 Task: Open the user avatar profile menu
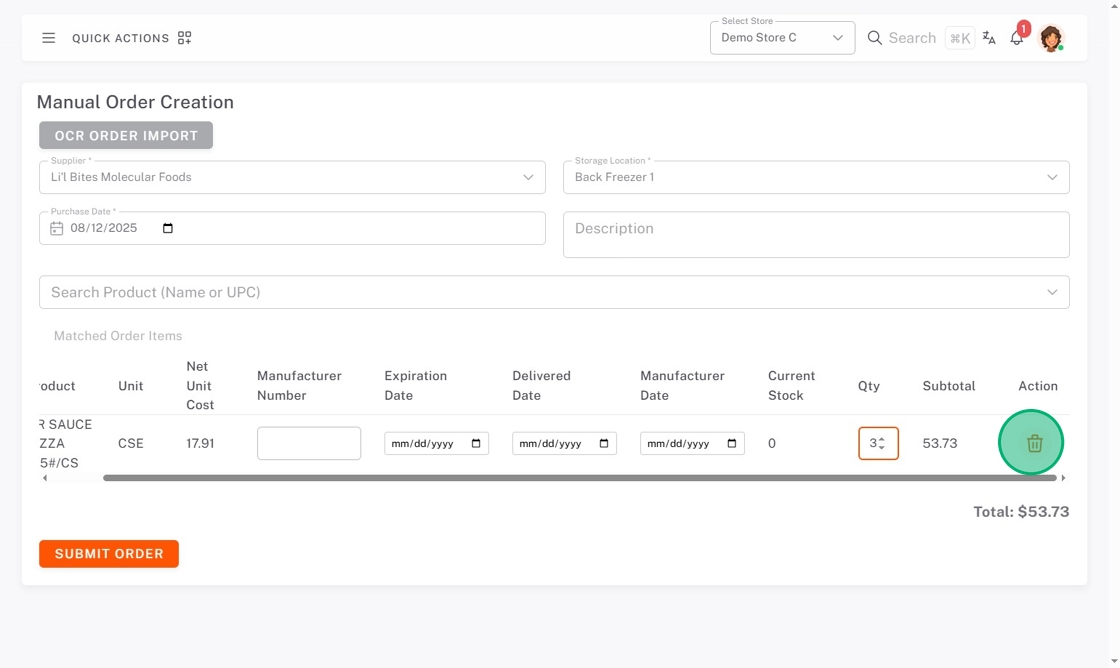click(x=1050, y=38)
